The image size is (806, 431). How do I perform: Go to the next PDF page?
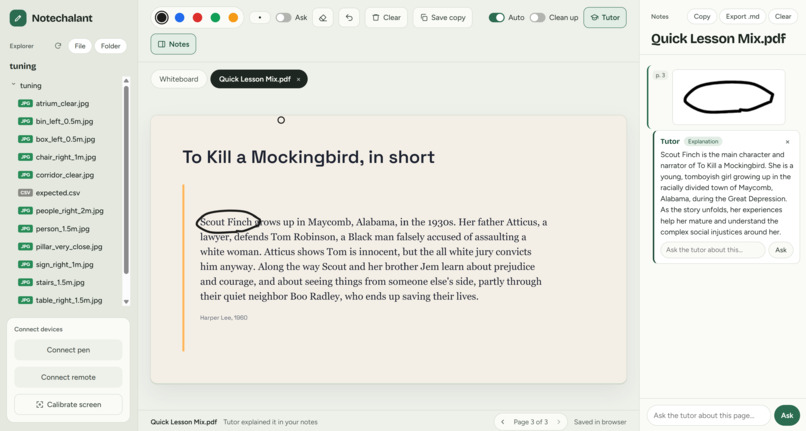[559, 422]
